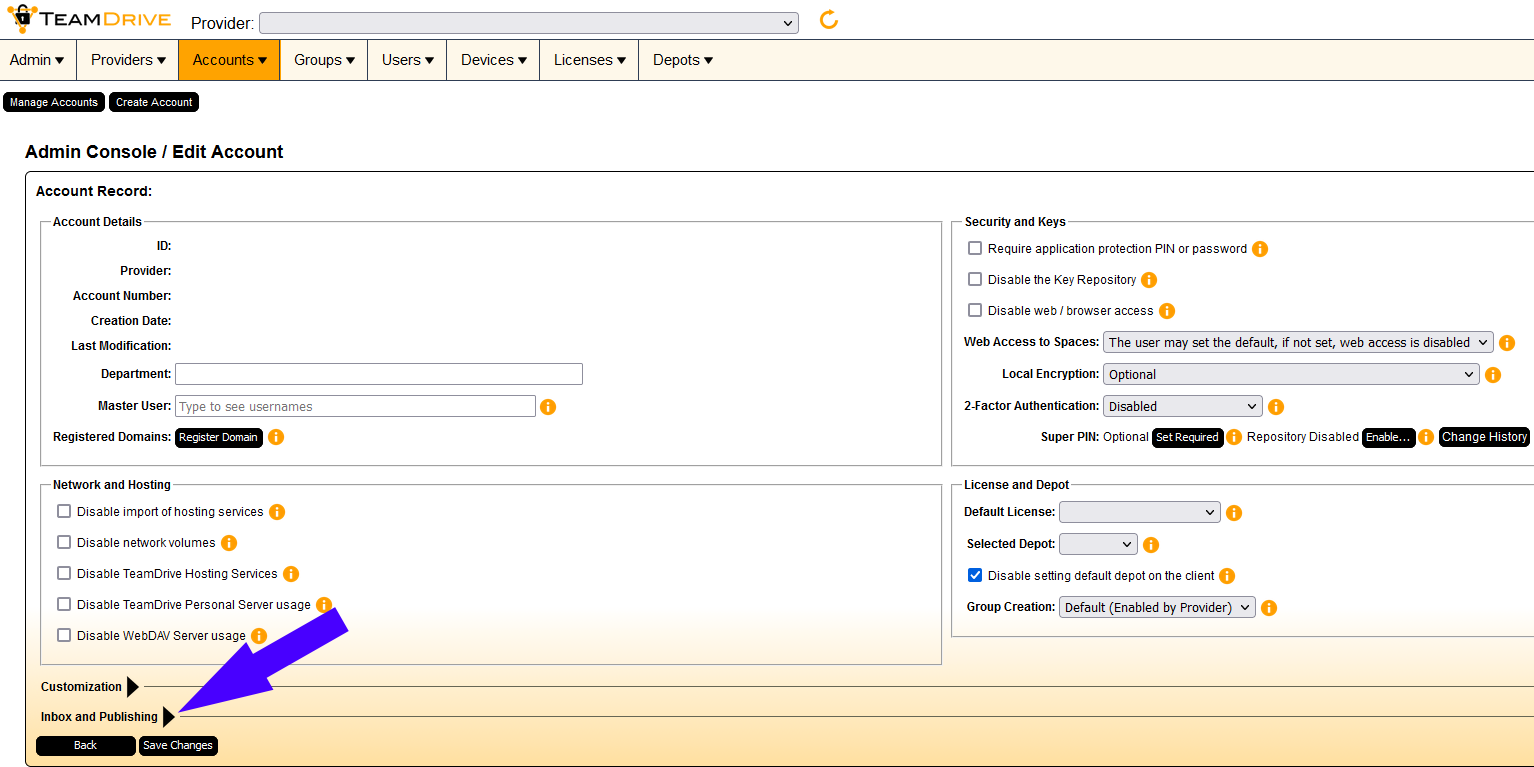The width and height of the screenshot is (1534, 767).
Task: Open the Users menu
Action: pyautogui.click(x=407, y=60)
